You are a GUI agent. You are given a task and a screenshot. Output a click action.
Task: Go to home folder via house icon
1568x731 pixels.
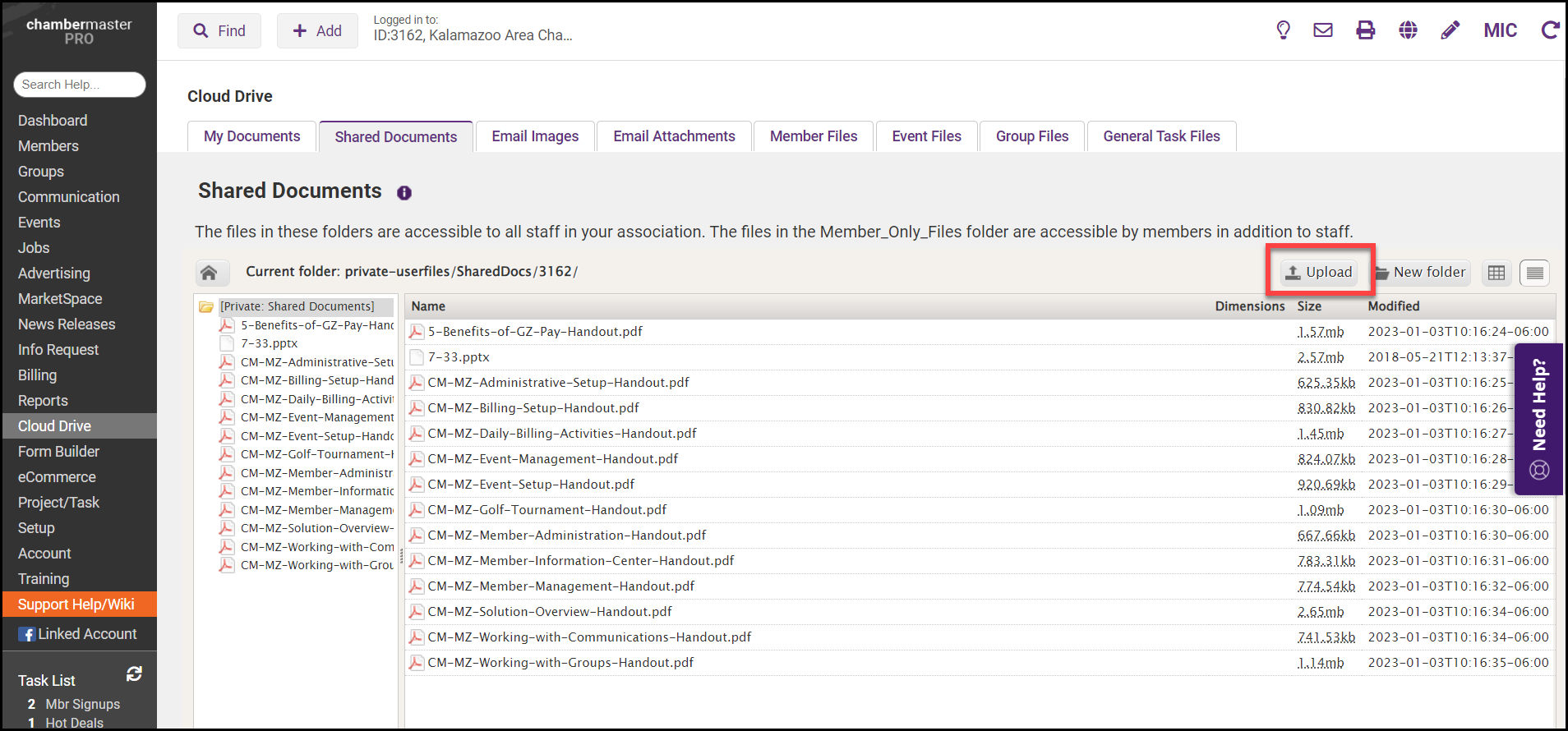click(x=209, y=273)
